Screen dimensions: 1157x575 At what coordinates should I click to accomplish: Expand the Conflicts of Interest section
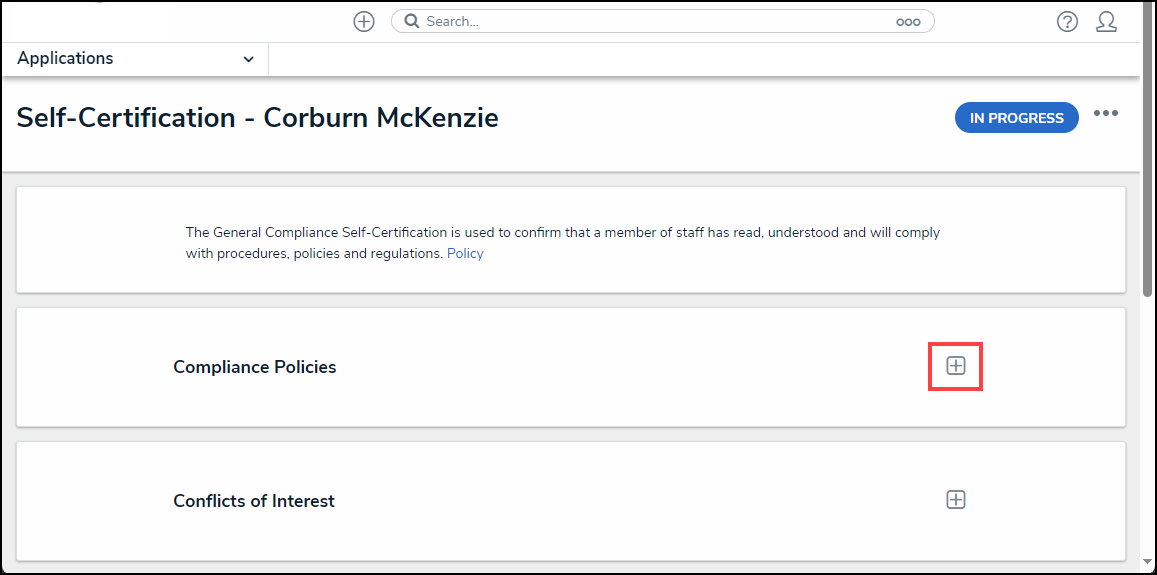pyautogui.click(x=956, y=500)
